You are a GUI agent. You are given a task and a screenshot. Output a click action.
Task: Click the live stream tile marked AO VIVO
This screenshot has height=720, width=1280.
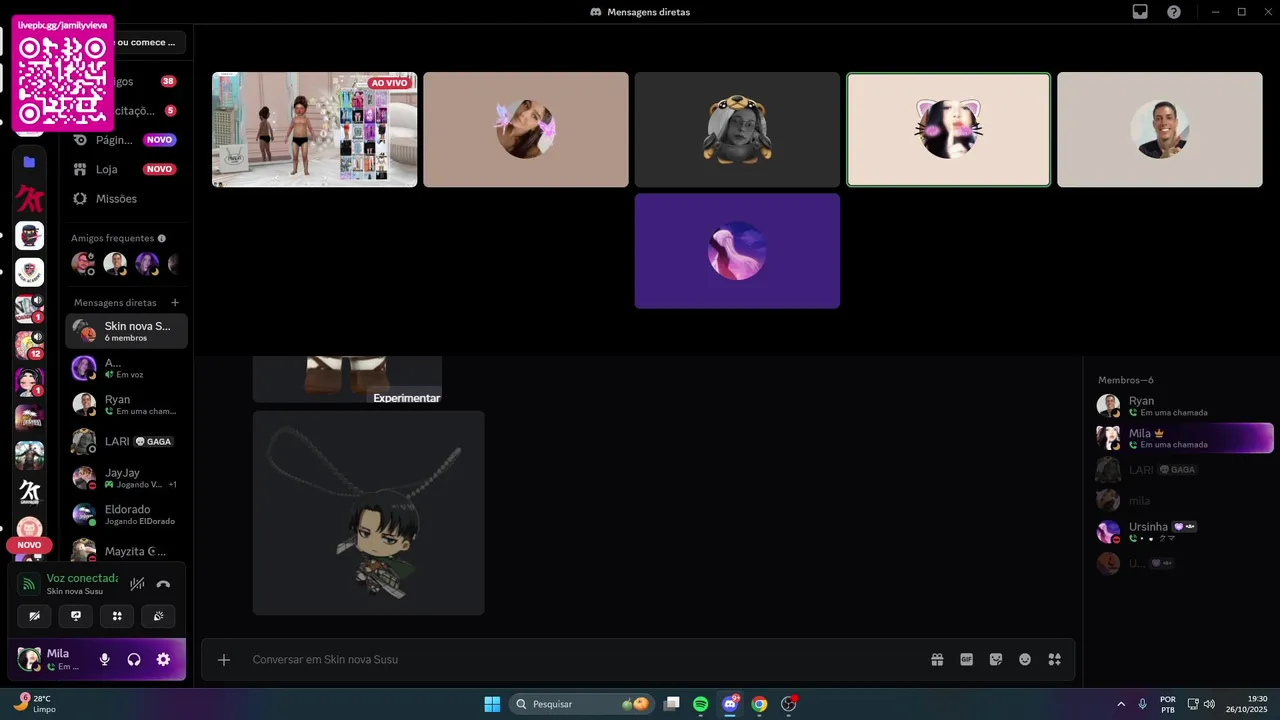[314, 130]
